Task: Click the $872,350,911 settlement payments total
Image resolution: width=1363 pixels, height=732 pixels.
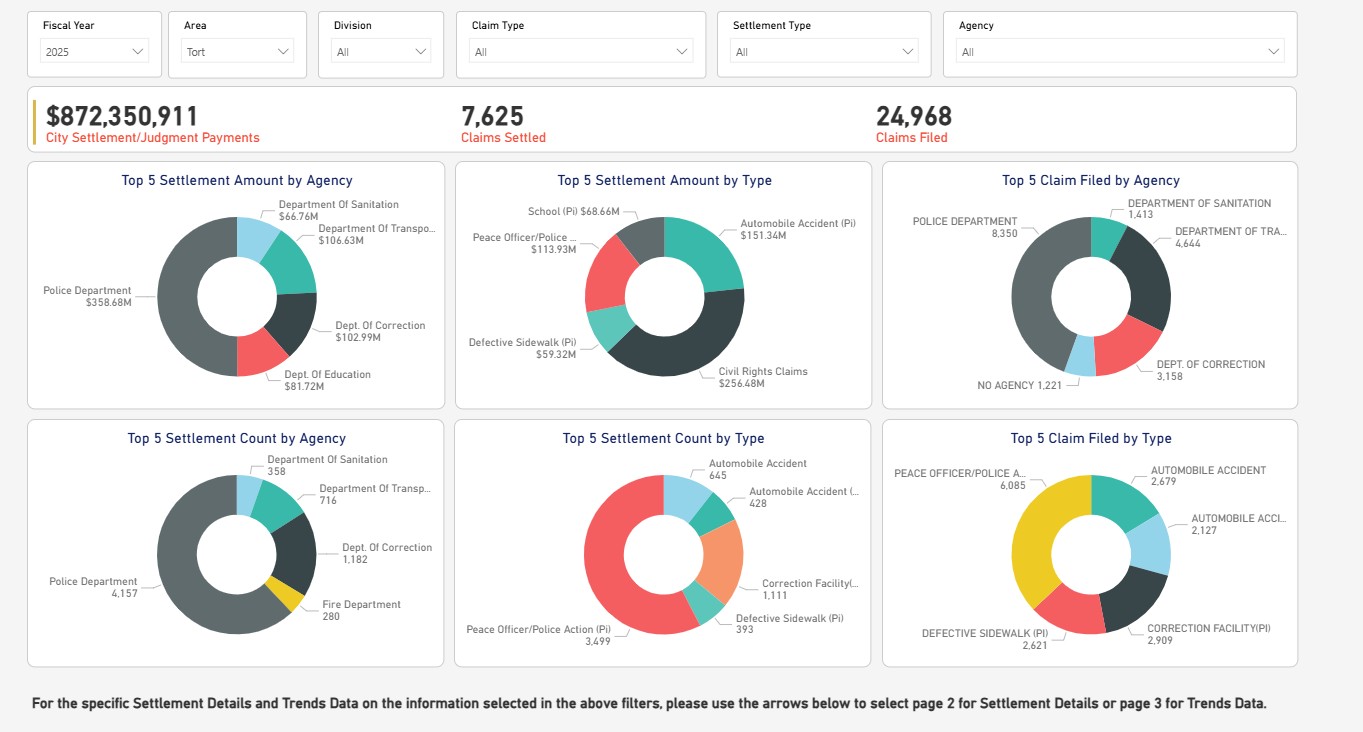Action: pos(122,117)
